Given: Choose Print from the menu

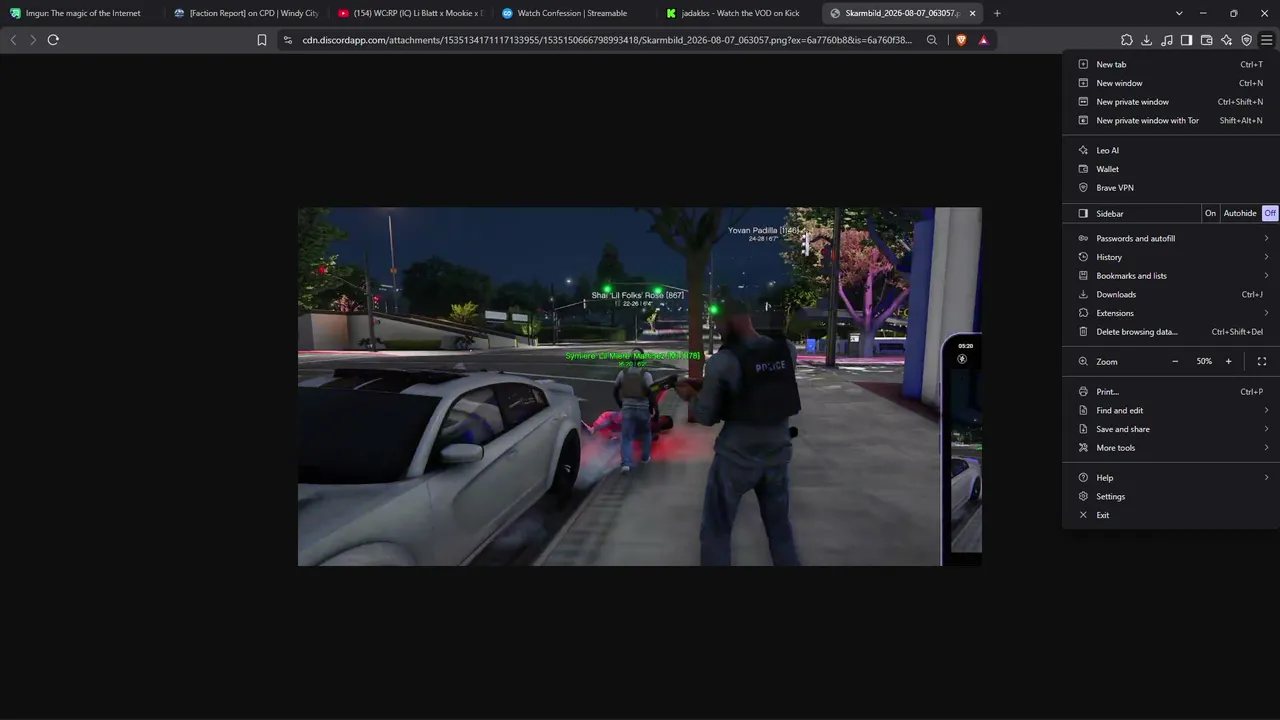Looking at the screenshot, I should 1171,392.
